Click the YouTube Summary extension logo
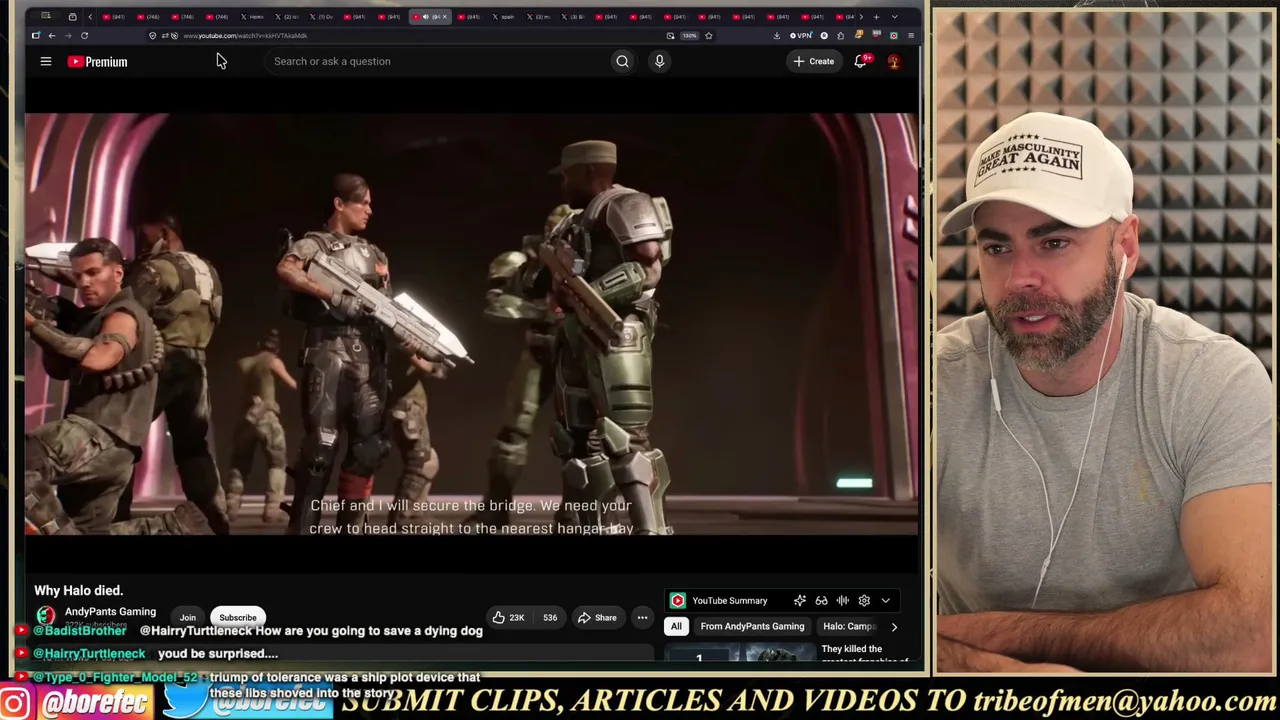This screenshot has width=1280, height=720. 678,601
